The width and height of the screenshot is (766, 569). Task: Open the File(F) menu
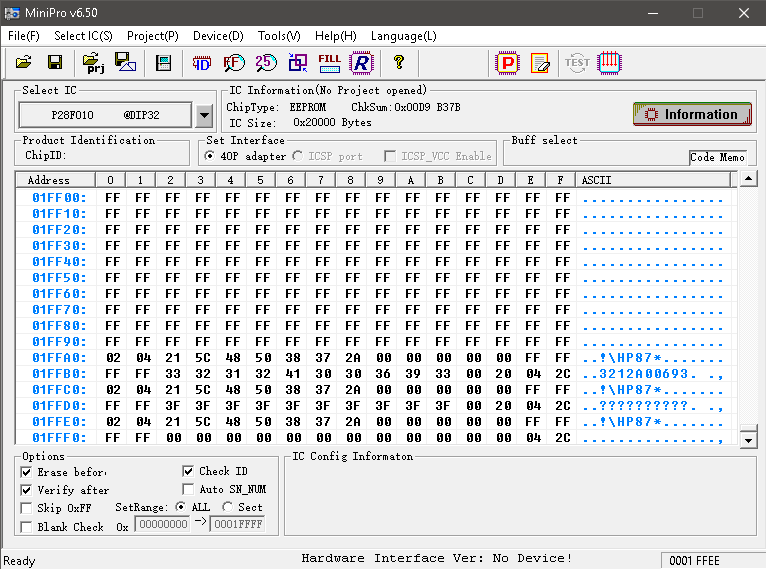click(x=24, y=36)
